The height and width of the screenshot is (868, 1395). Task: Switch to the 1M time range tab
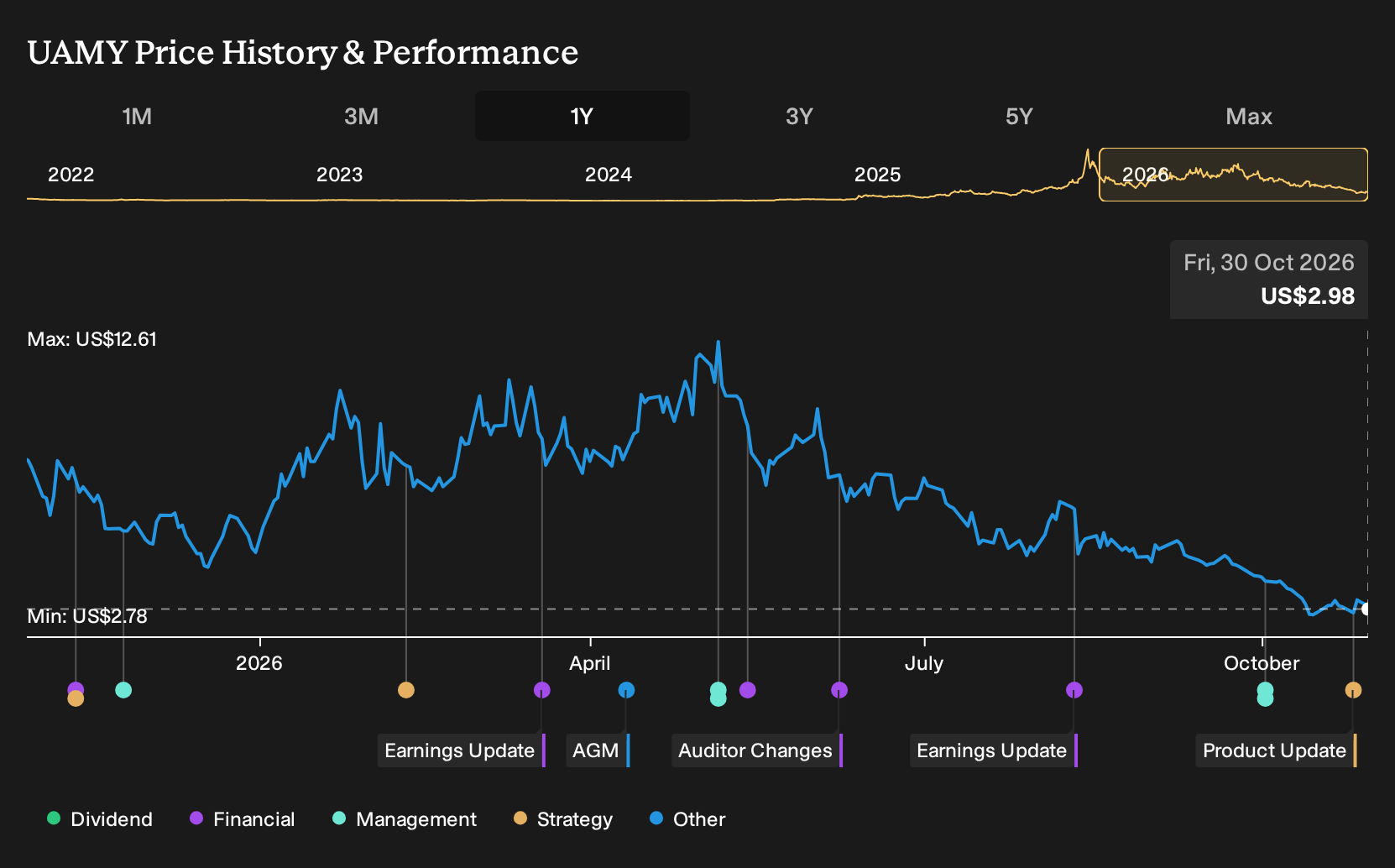pos(137,116)
